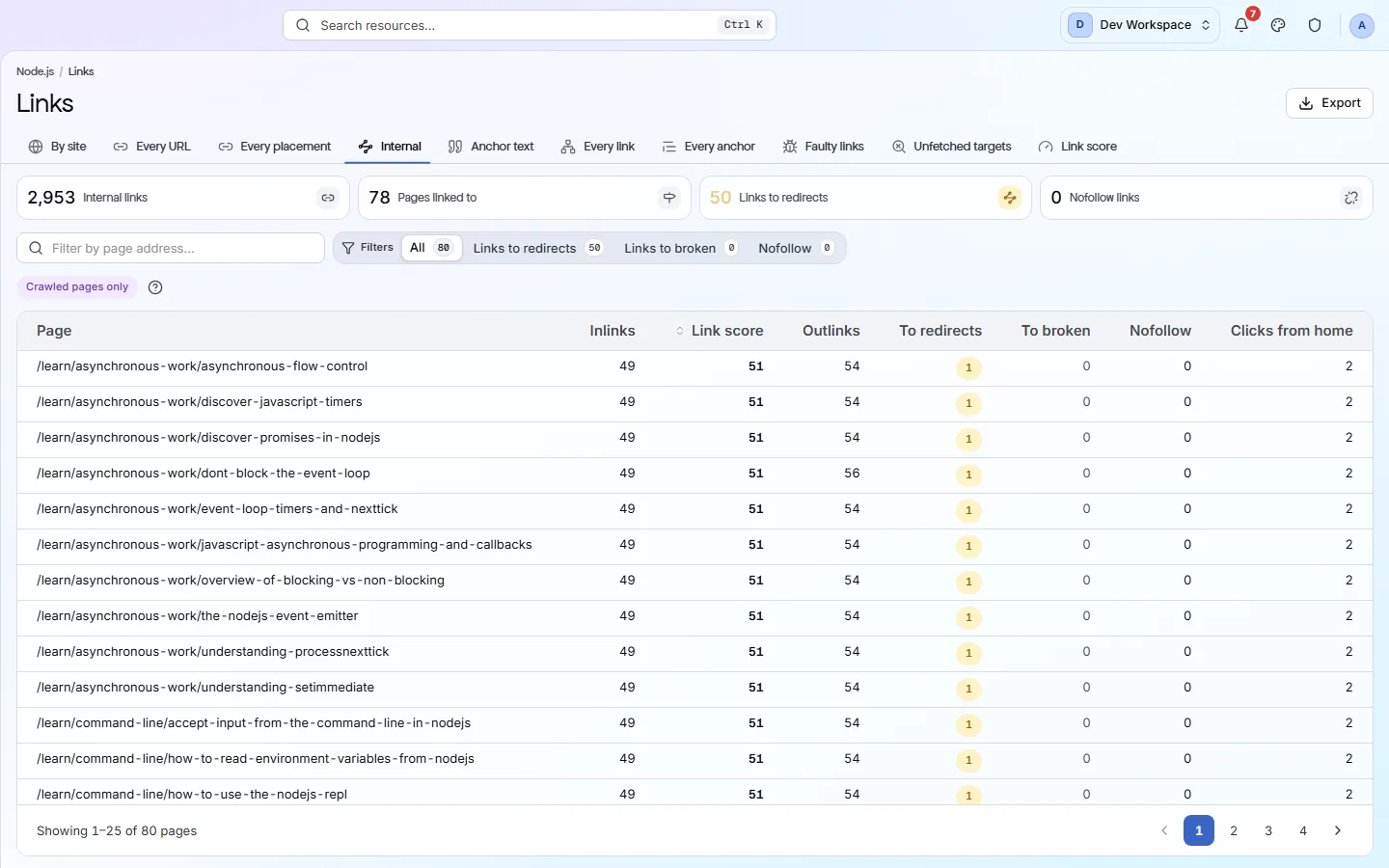Open the theme palette icon
This screenshot has height=868, width=1389.
[1278, 25]
